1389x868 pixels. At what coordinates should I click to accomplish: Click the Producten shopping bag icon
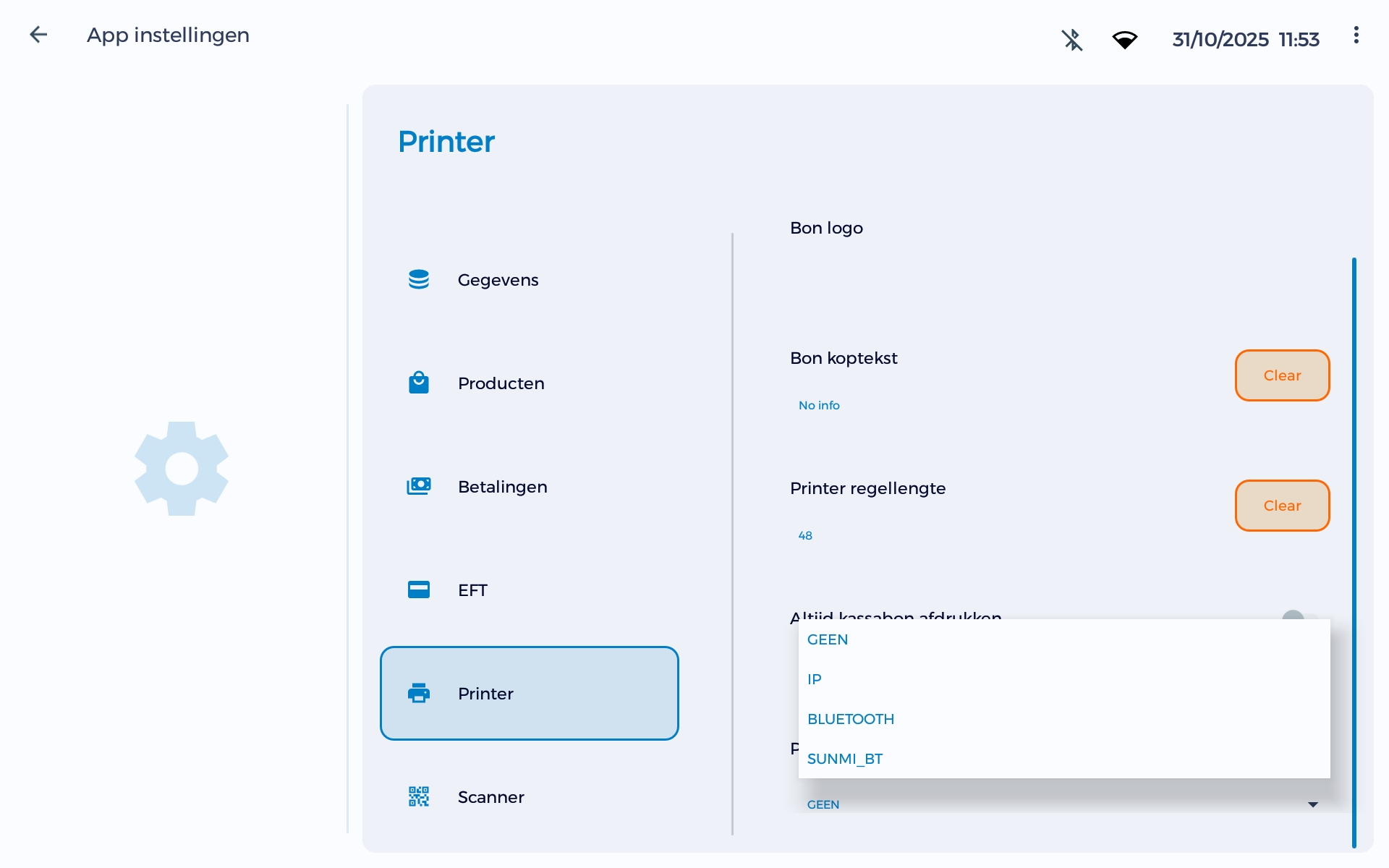[x=420, y=383]
